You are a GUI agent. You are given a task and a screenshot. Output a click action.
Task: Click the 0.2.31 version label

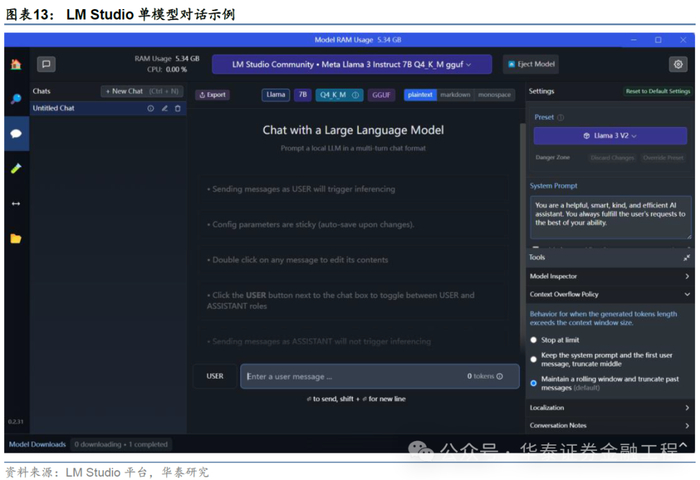click(16, 422)
